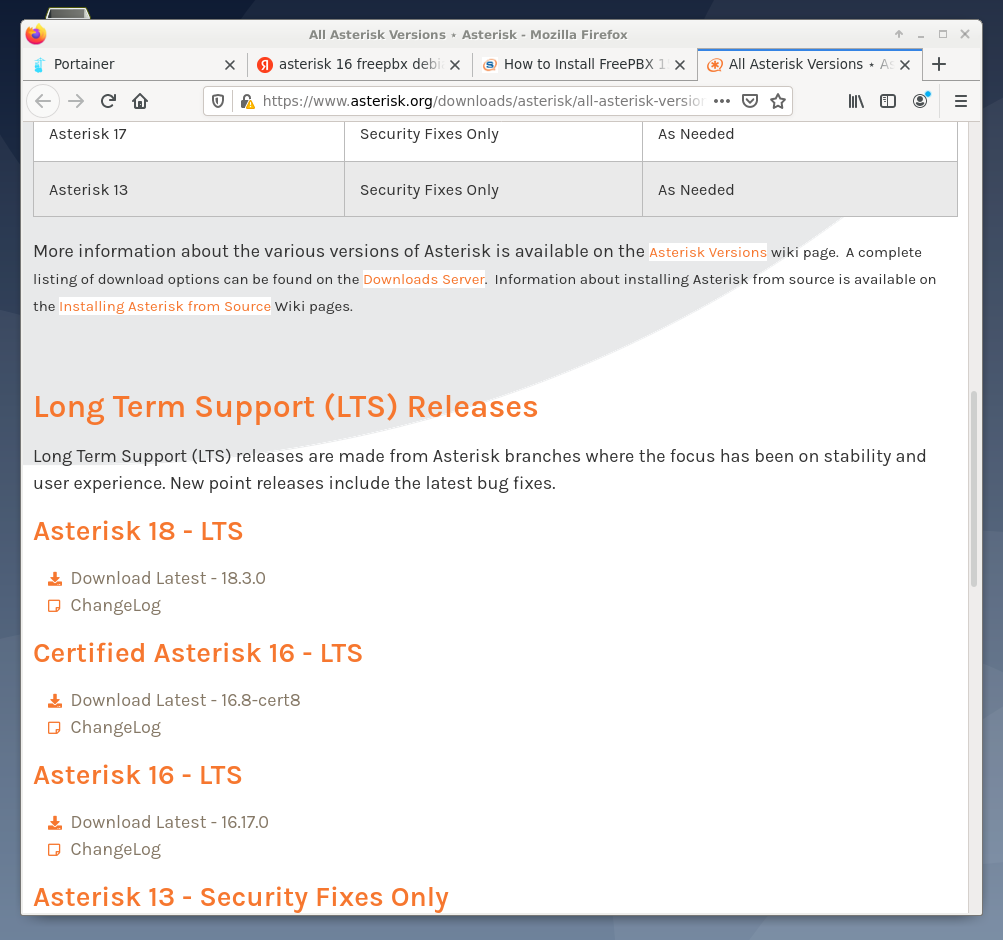The image size is (1003, 940).
Task: Click the forward navigation arrow
Action: coord(76,101)
